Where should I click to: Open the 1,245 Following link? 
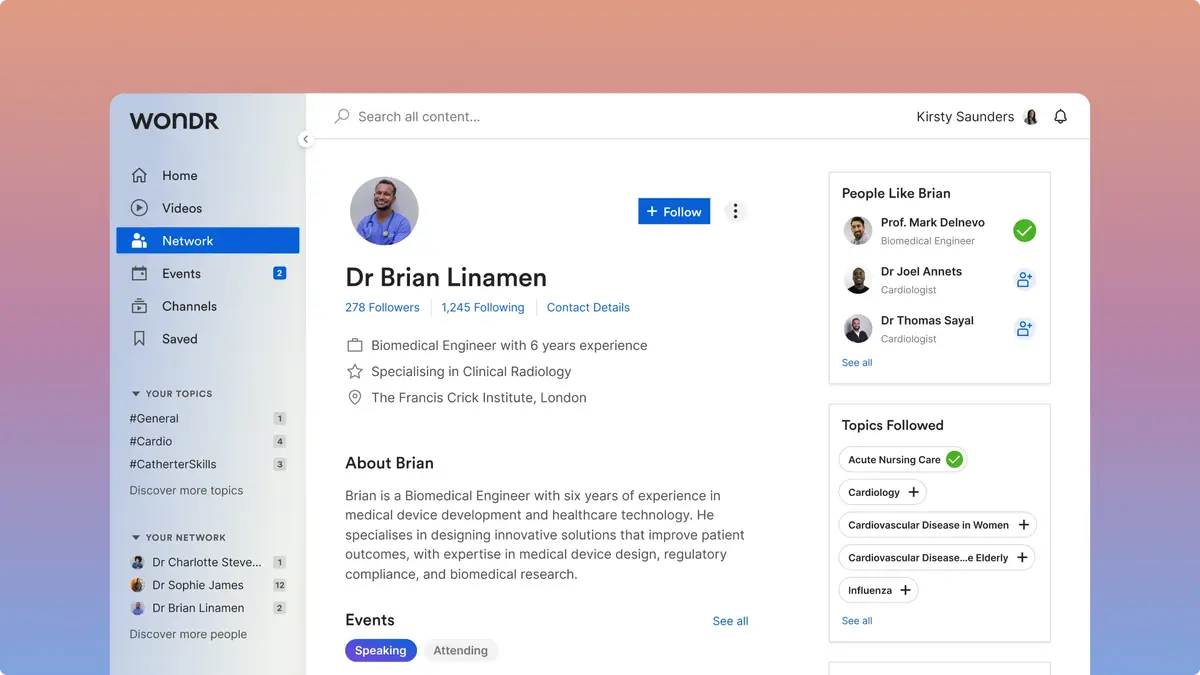483,307
